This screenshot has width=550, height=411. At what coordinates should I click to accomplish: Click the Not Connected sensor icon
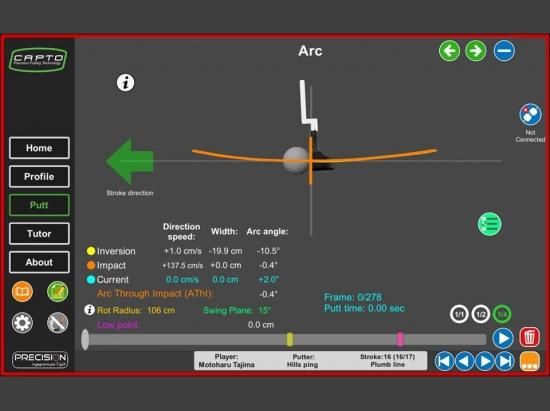tap(530, 114)
